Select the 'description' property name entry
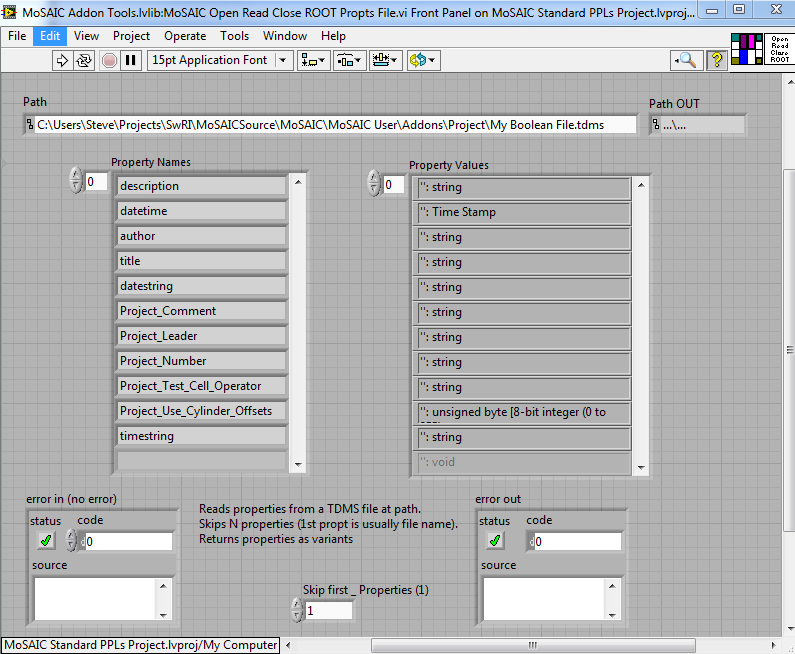The height and width of the screenshot is (654, 795). 201,186
